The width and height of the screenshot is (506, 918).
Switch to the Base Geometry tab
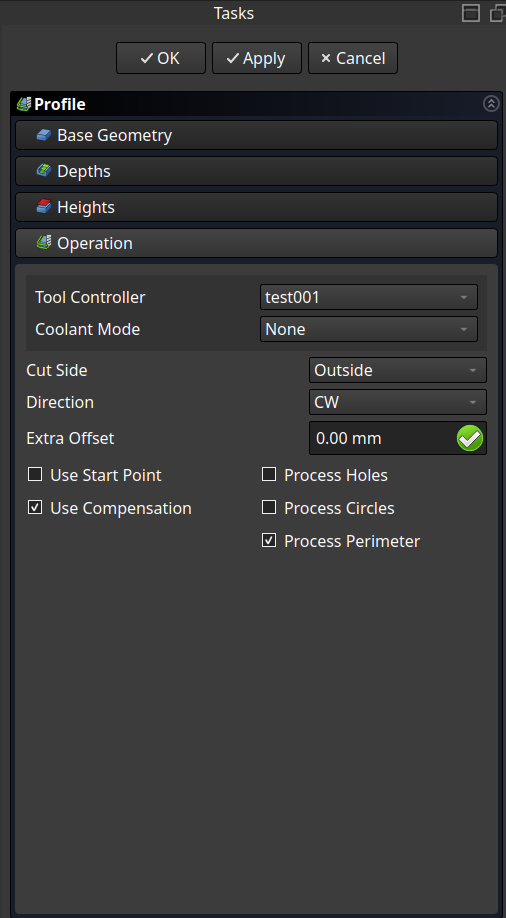(257, 135)
